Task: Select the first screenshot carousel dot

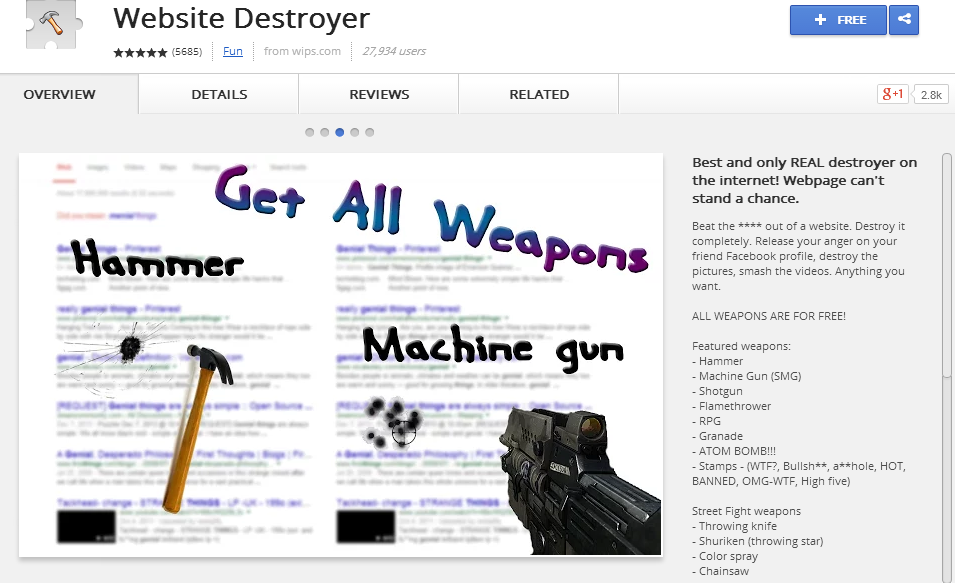Action: (309, 132)
